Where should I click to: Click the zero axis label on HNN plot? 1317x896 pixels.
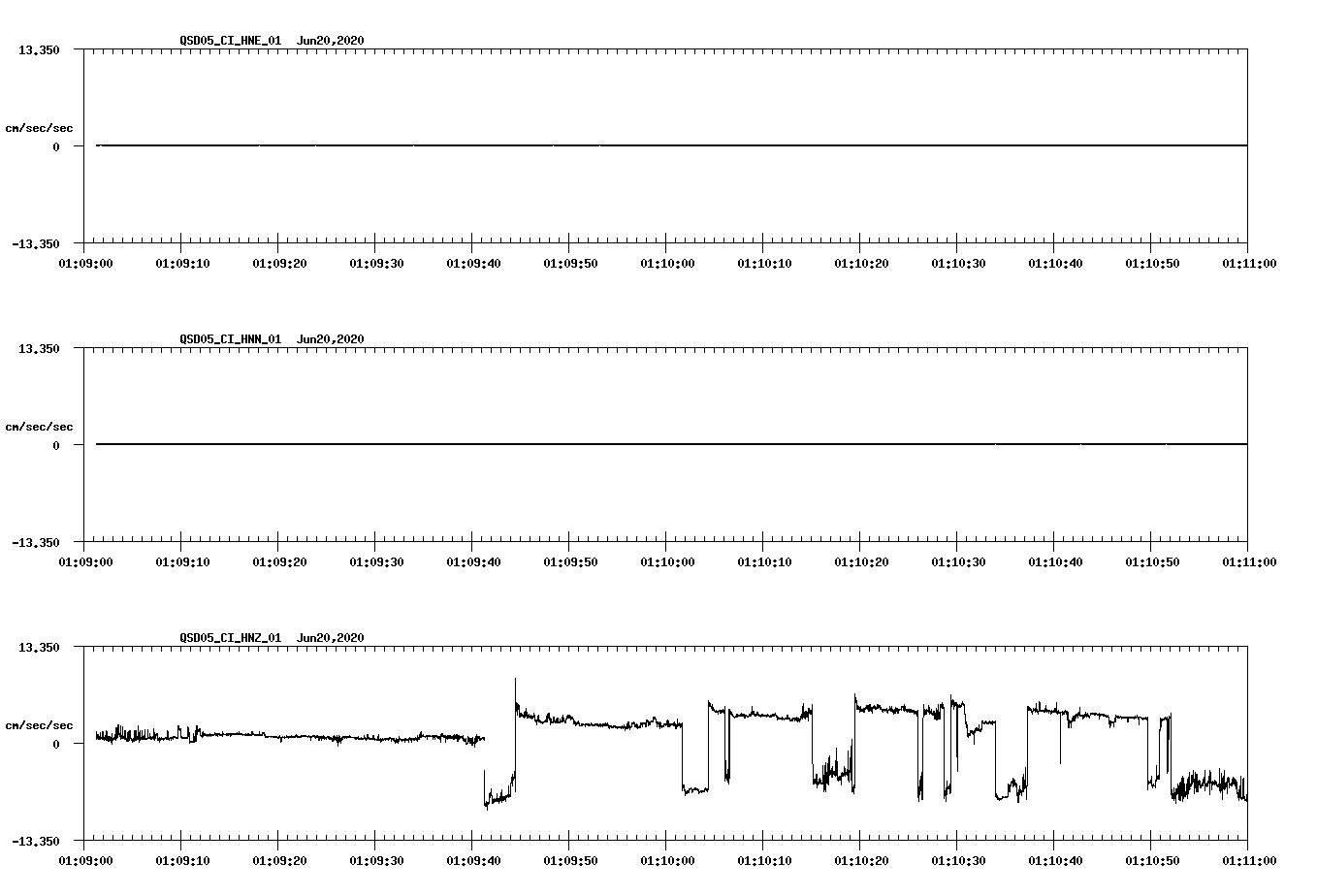(x=56, y=445)
